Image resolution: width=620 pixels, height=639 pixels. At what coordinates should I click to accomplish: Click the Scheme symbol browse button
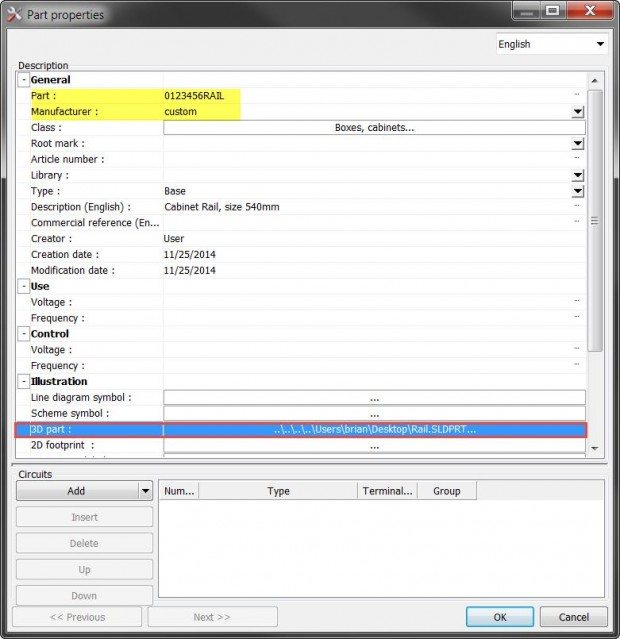click(x=374, y=414)
